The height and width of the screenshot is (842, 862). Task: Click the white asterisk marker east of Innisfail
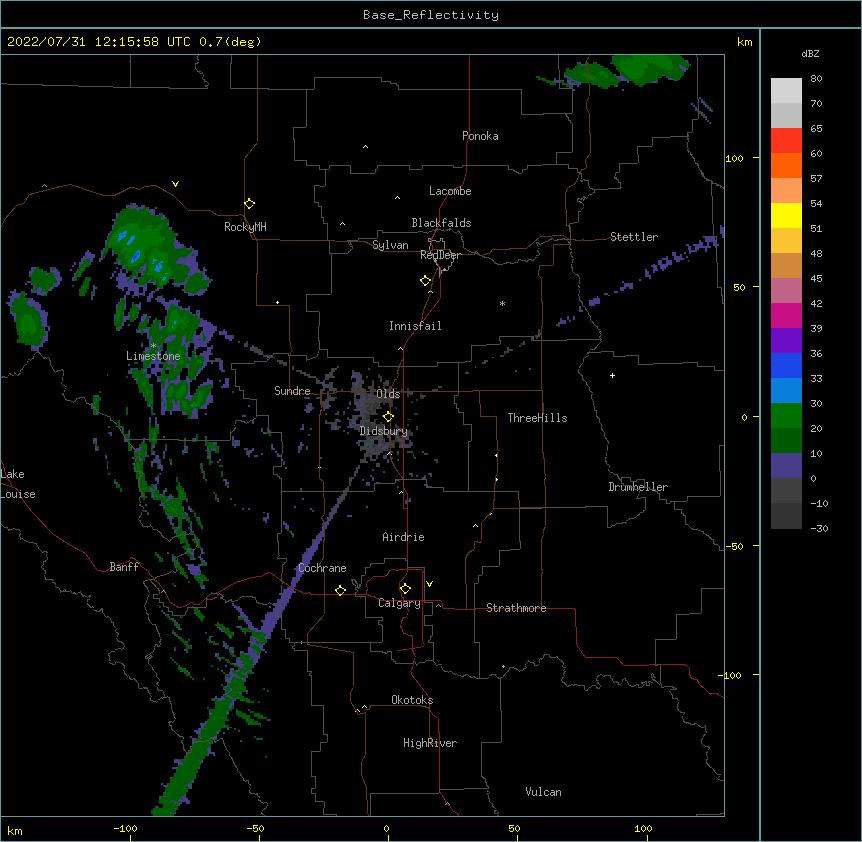(502, 303)
